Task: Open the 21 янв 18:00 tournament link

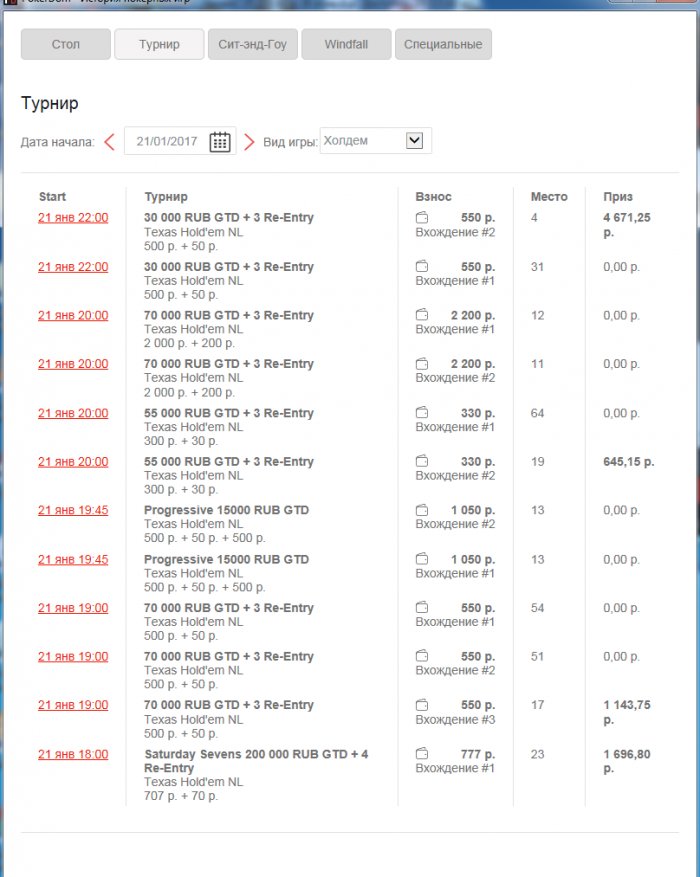Action: coord(73,755)
